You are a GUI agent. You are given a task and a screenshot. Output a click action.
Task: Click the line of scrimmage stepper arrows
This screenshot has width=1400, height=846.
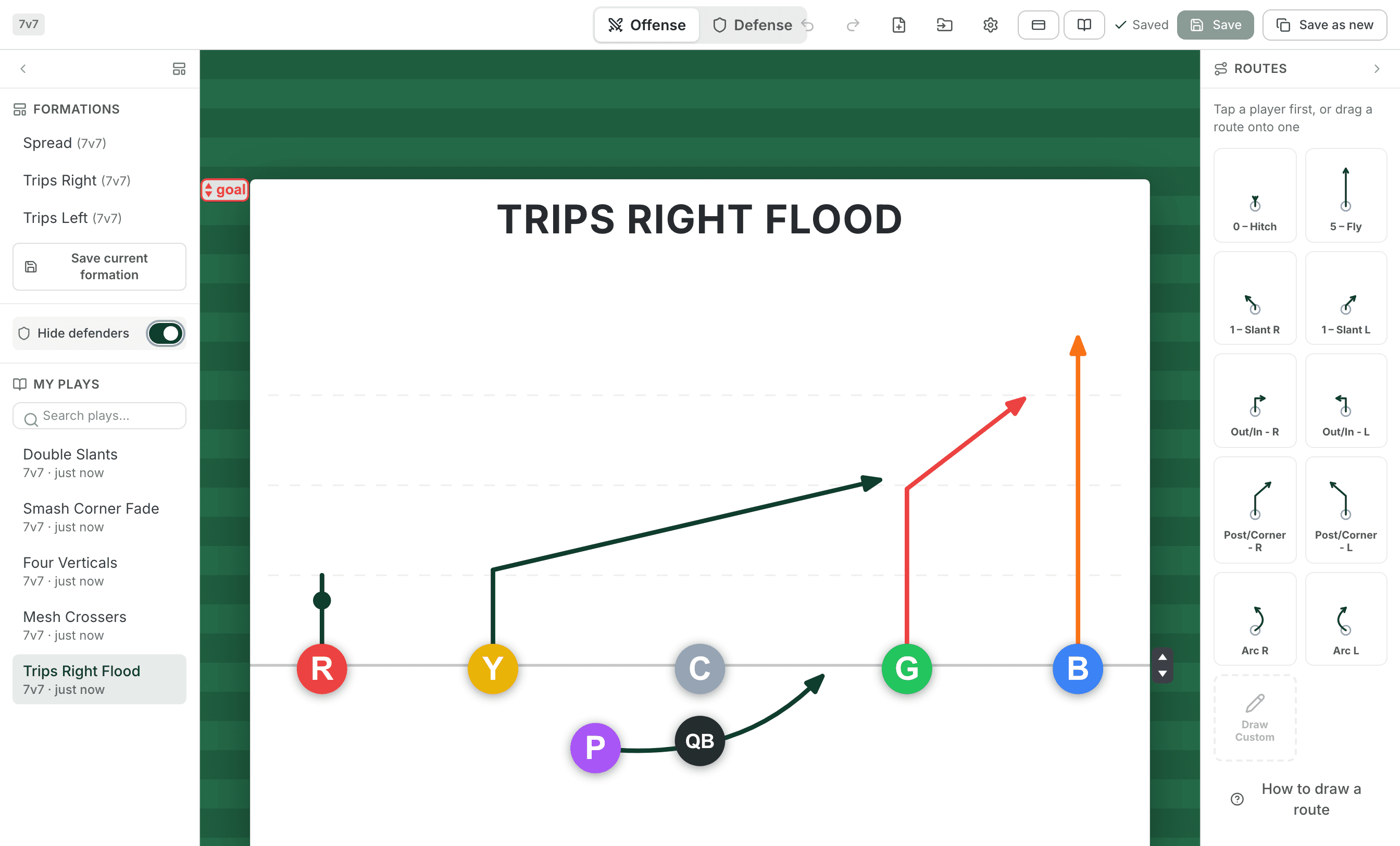pyautogui.click(x=1162, y=665)
